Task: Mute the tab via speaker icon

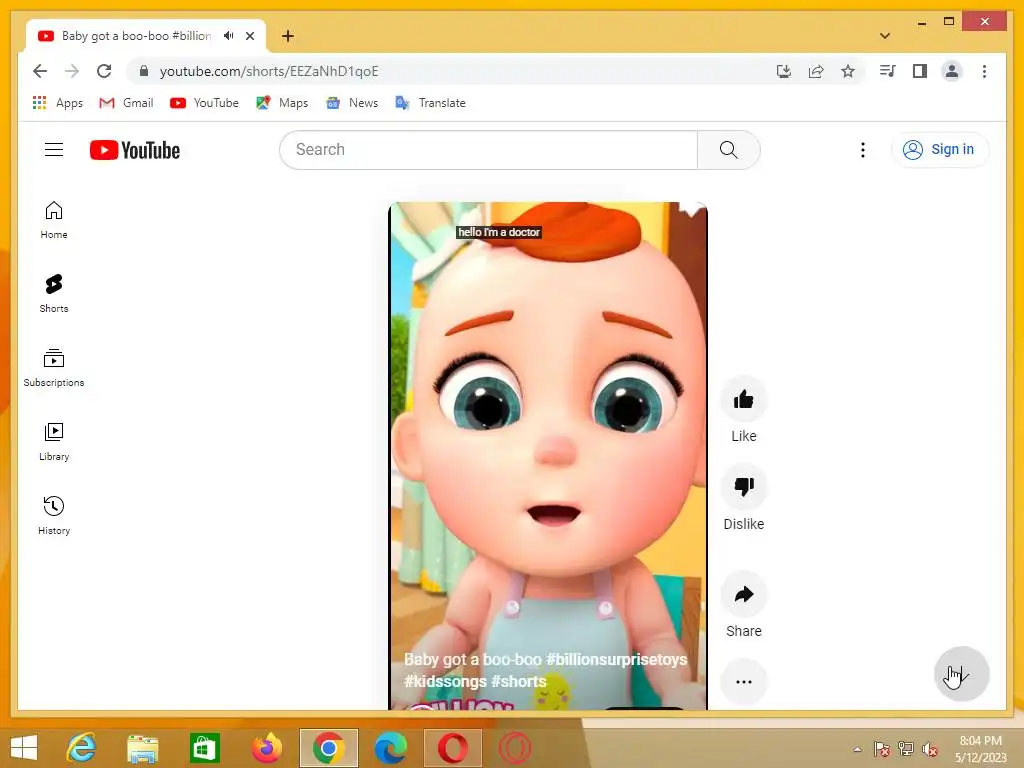Action: point(229,36)
